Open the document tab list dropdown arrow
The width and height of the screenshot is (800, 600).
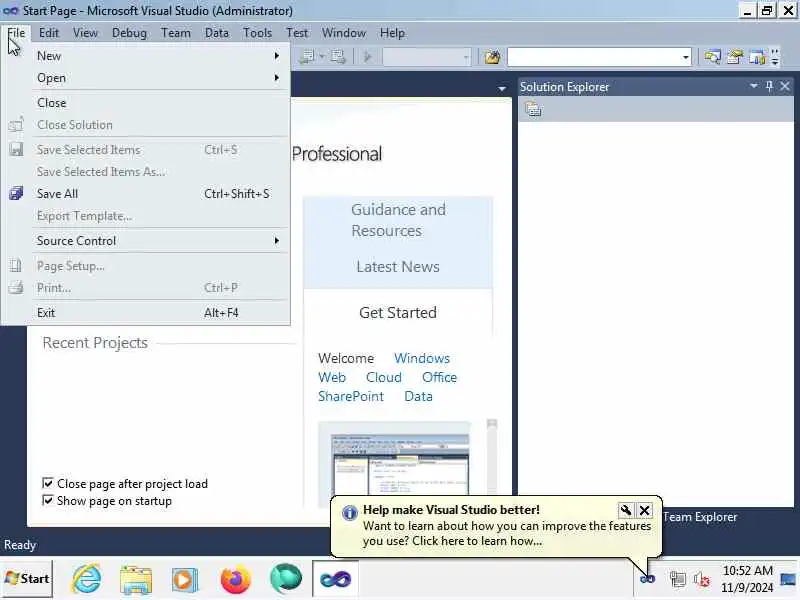coord(502,89)
